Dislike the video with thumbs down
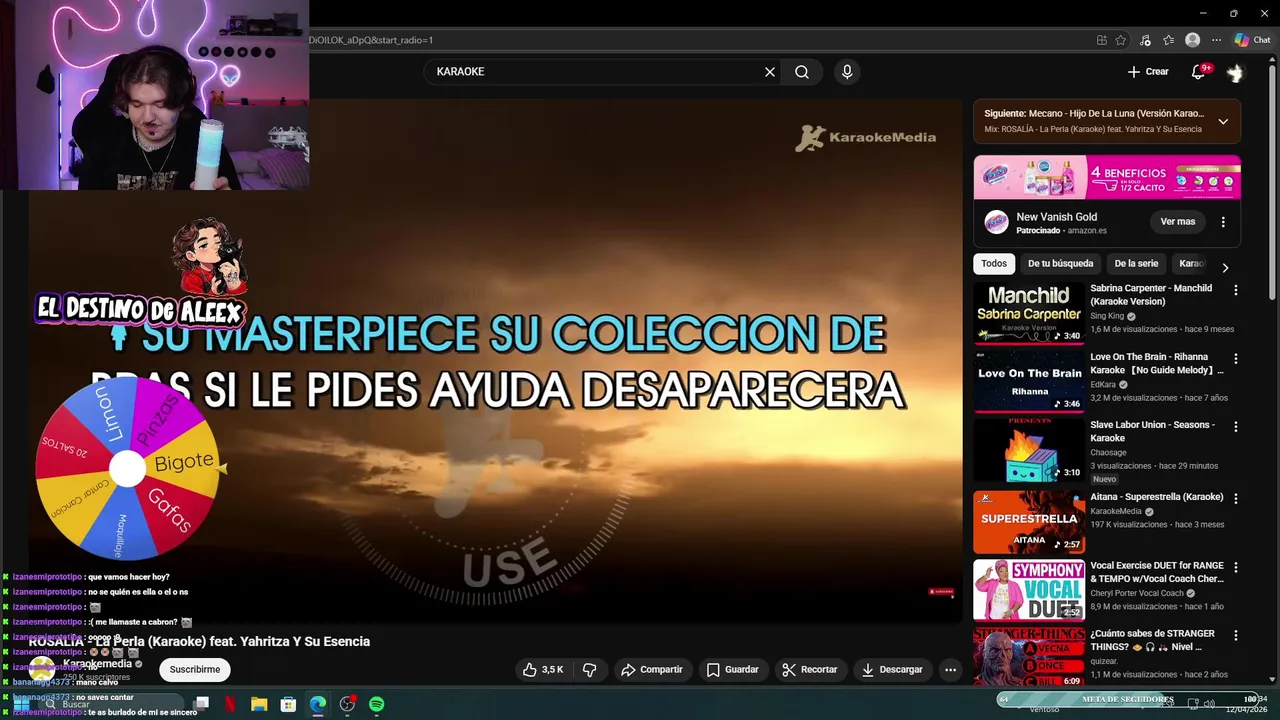This screenshot has width=1280, height=720. click(590, 670)
